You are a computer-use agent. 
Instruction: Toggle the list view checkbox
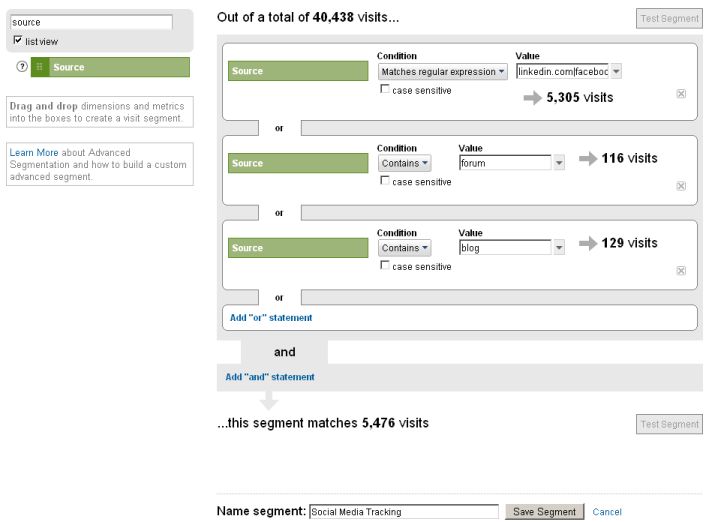(18, 40)
